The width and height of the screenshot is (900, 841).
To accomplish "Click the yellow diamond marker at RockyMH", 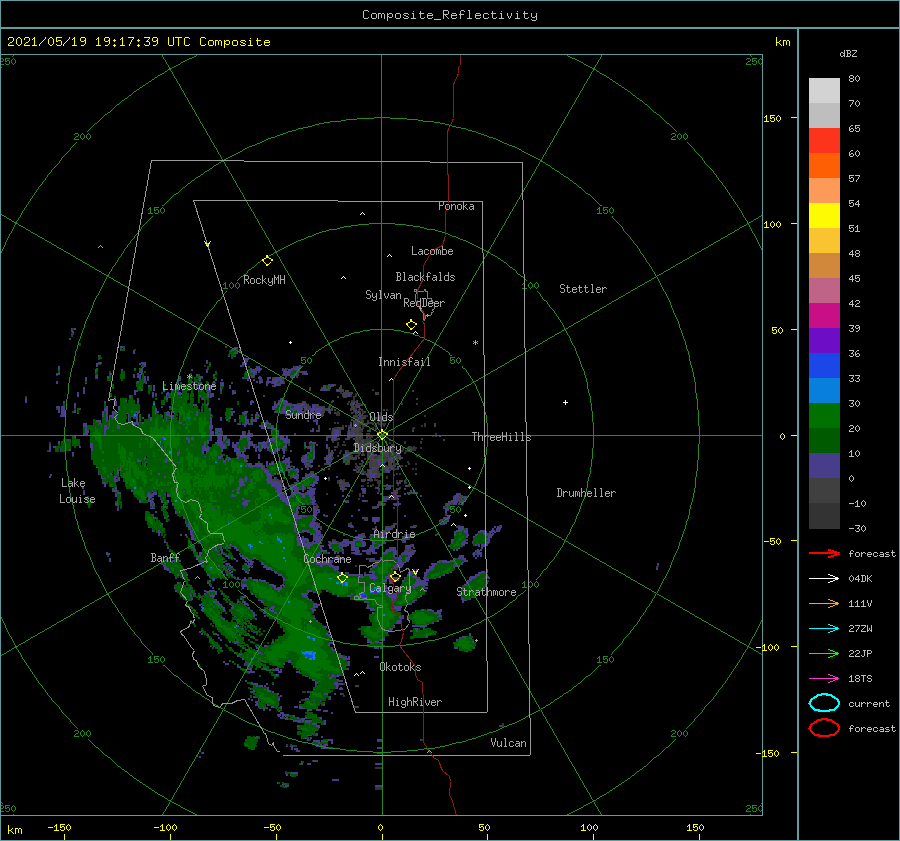I will click(x=267, y=261).
